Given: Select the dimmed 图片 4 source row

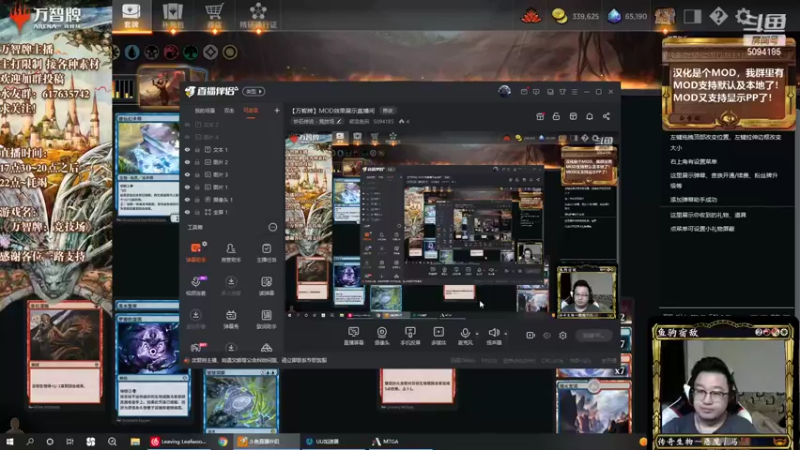Looking at the screenshot, I should click(232, 137).
